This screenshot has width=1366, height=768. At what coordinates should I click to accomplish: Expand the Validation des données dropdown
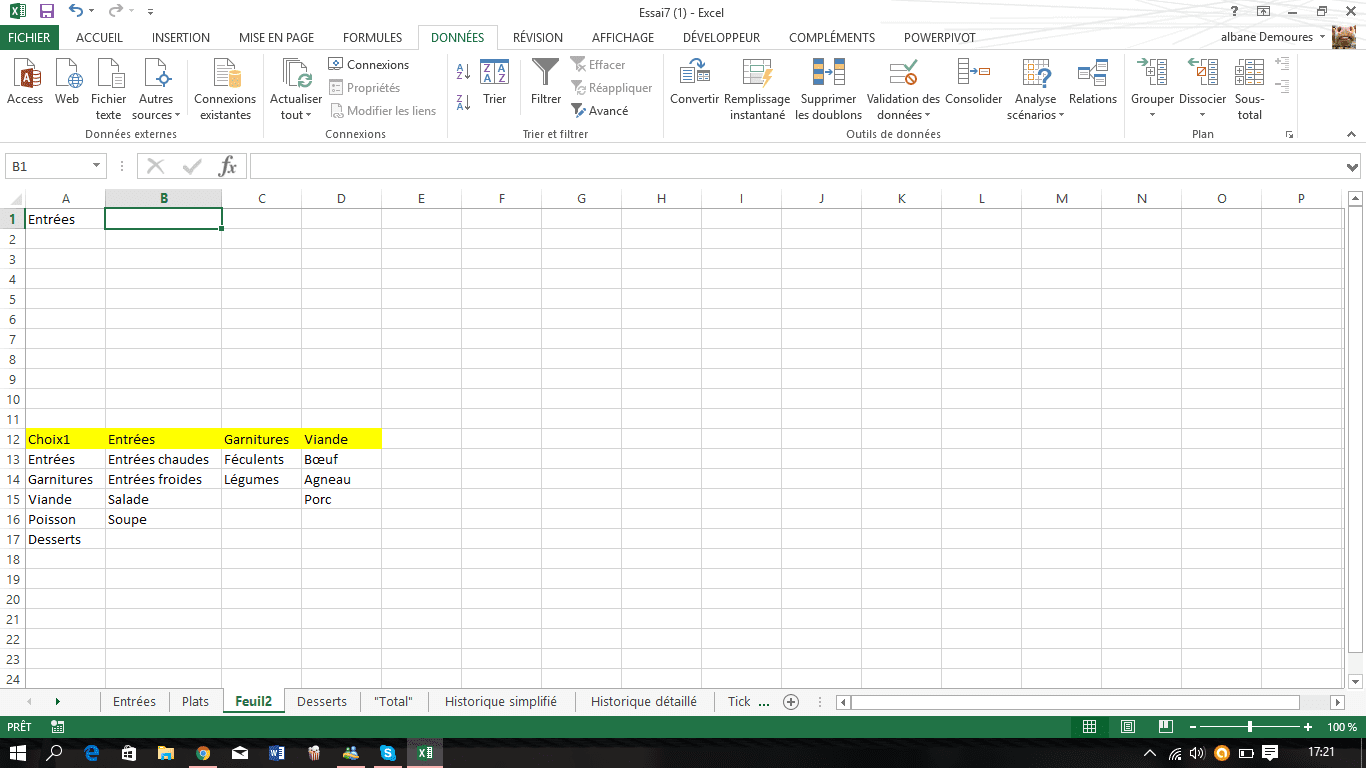(927, 116)
